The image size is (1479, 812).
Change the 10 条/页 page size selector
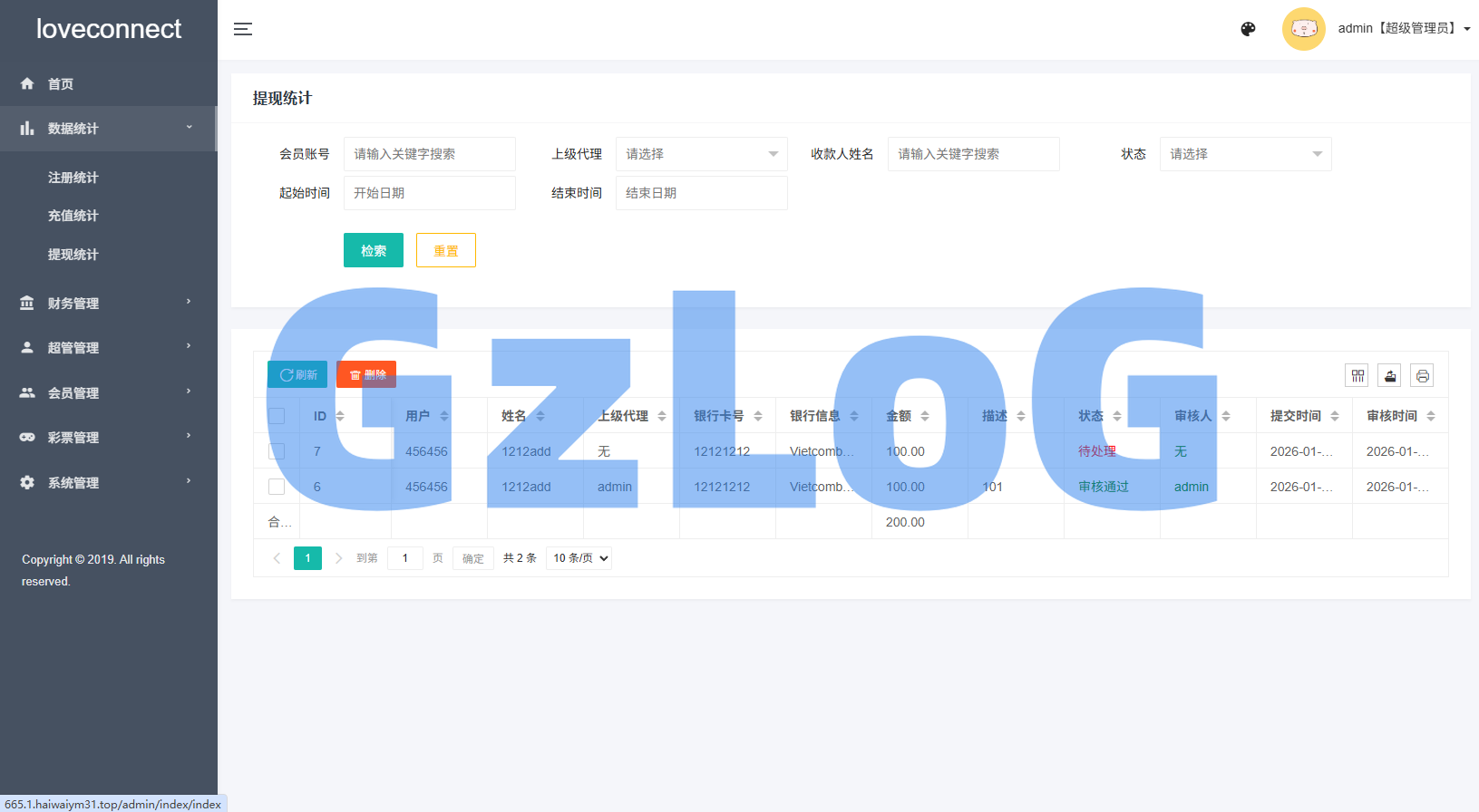(579, 558)
